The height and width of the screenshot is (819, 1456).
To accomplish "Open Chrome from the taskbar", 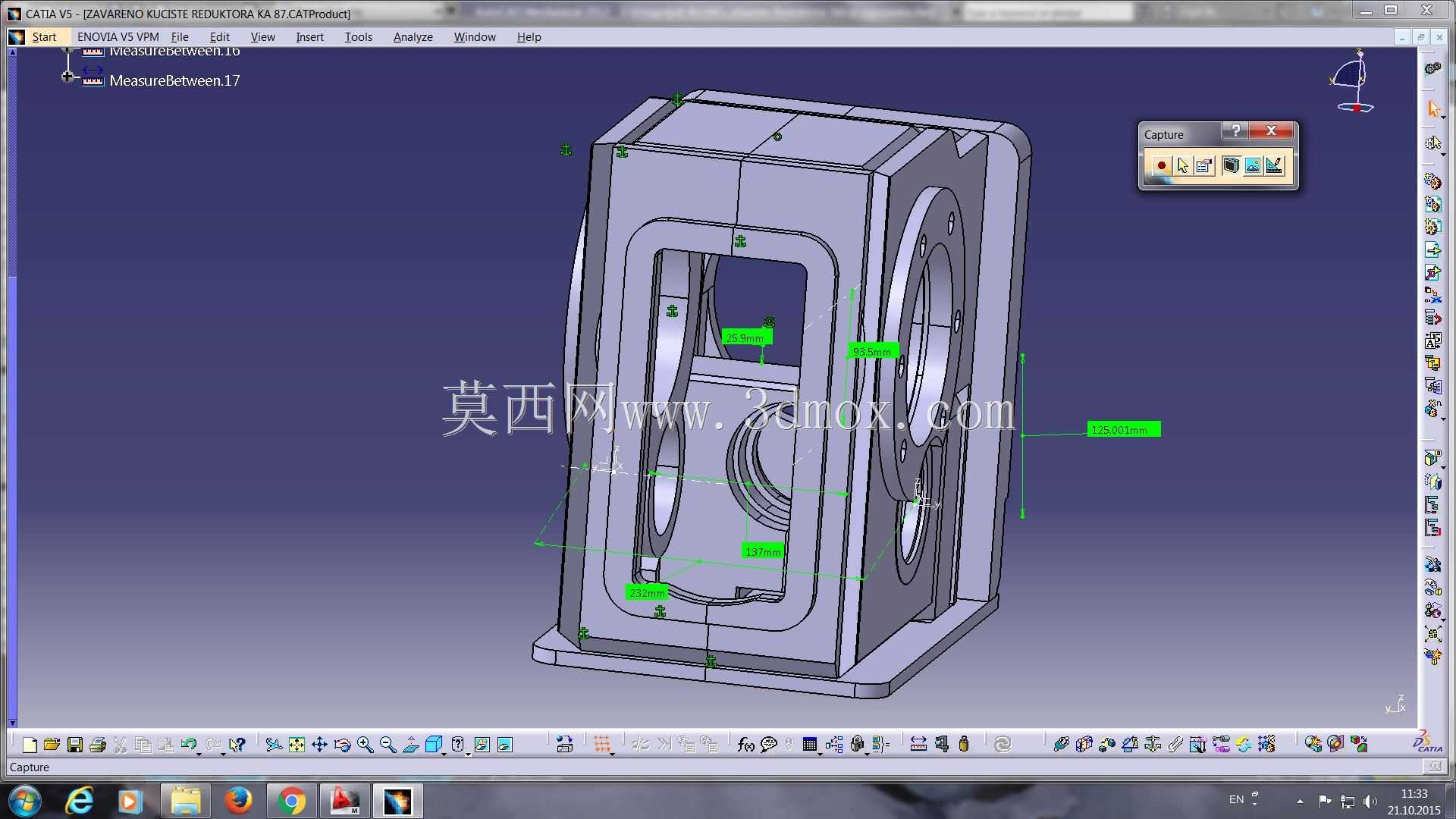I will 292,801.
